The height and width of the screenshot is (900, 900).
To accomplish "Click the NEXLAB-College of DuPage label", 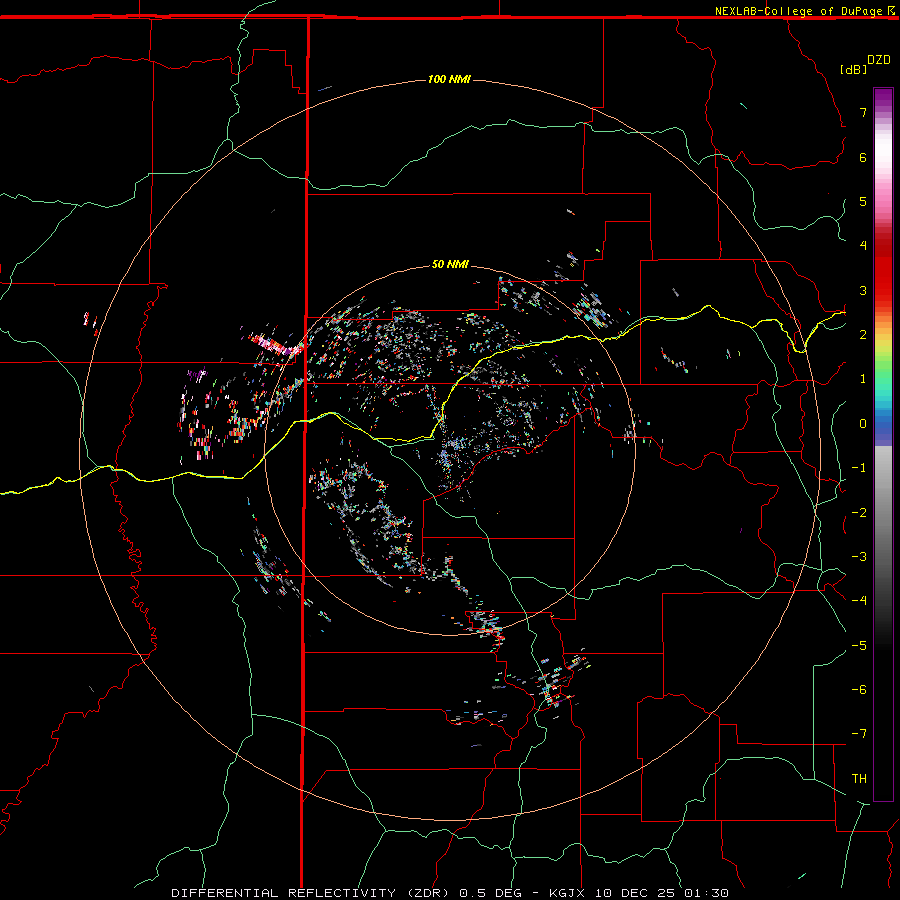I will (x=798, y=11).
